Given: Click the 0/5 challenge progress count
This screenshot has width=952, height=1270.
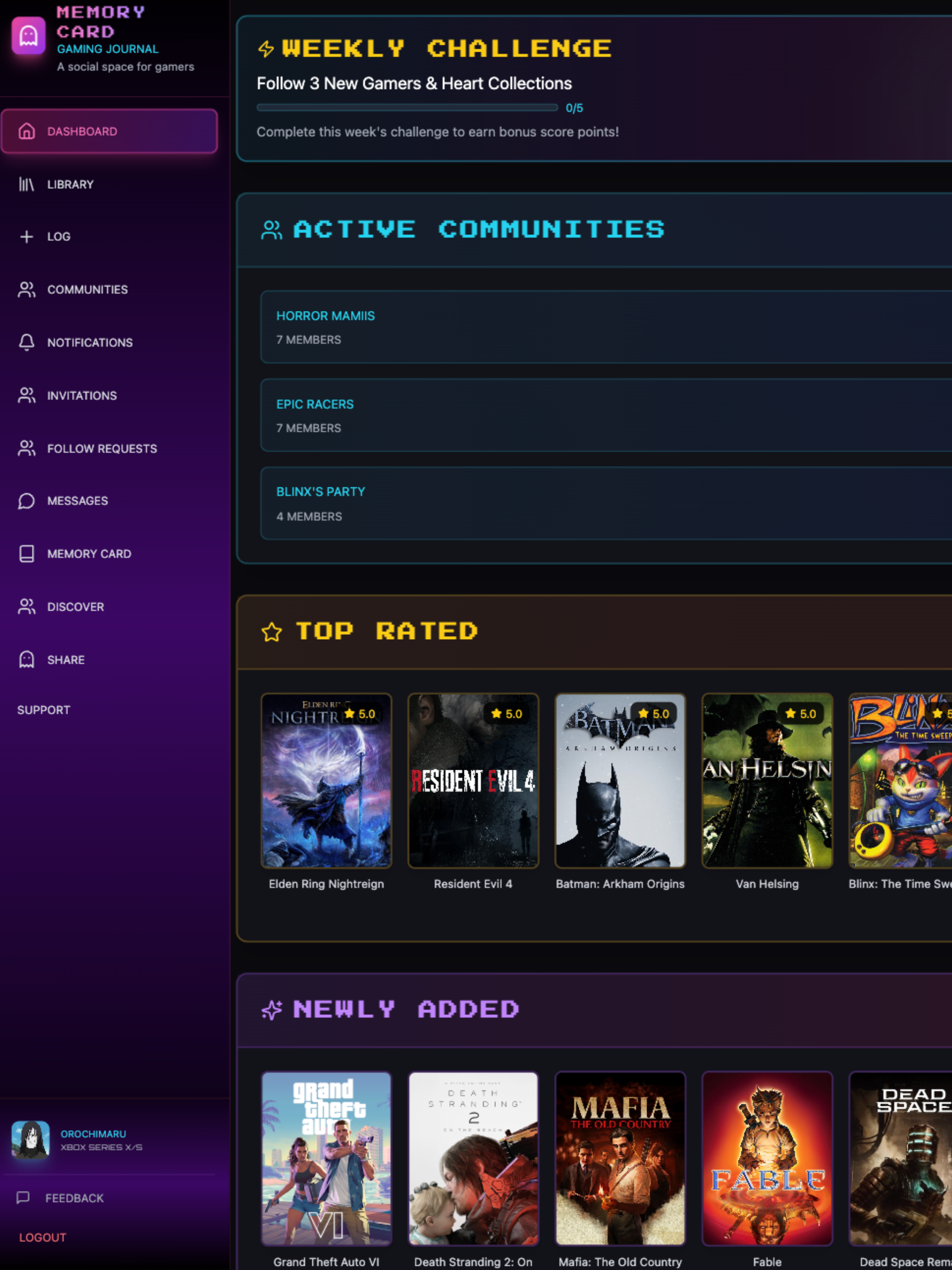Looking at the screenshot, I should pos(574,108).
